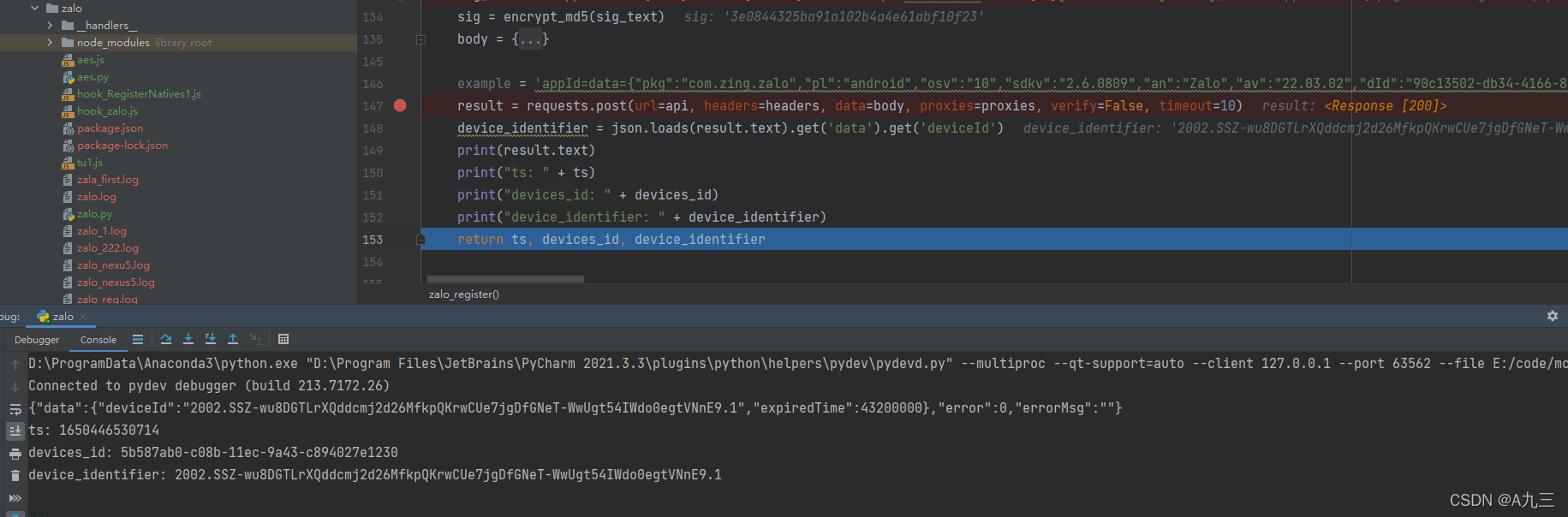
Task: Click the 'ts: 1650446530714' console output
Action: 94,431
